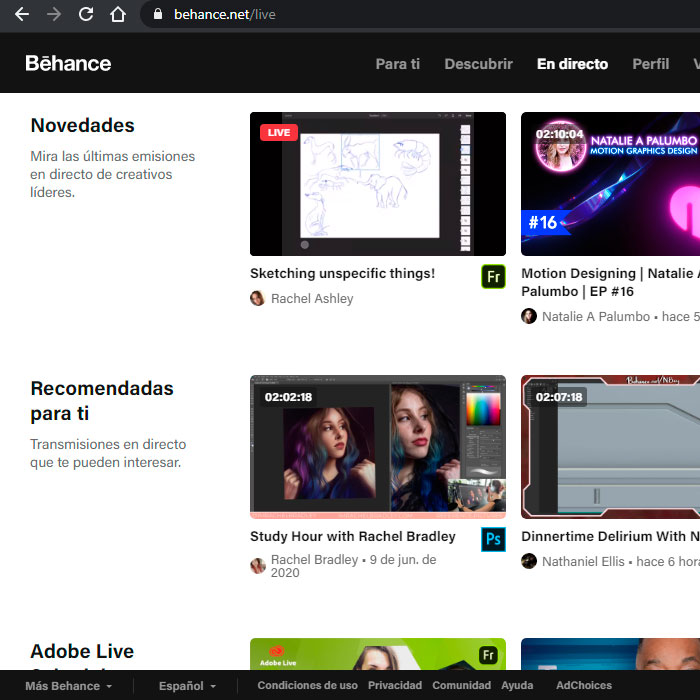Open the Español language dropdown
Image resolution: width=700 pixels, height=700 pixels.
click(187, 686)
